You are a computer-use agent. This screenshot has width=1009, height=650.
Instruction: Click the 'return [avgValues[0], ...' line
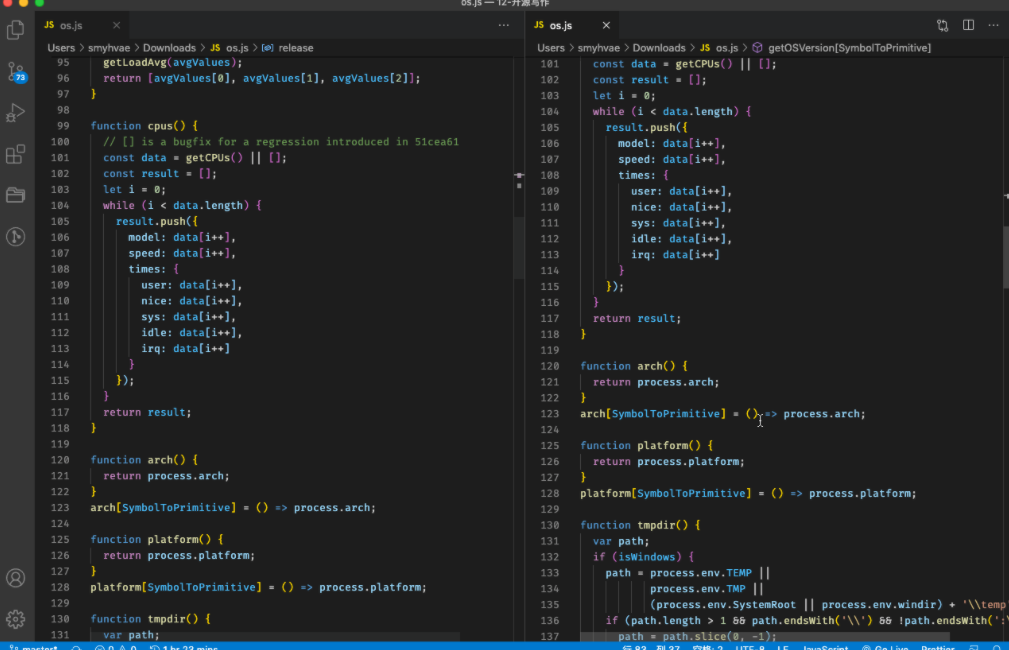(261, 79)
